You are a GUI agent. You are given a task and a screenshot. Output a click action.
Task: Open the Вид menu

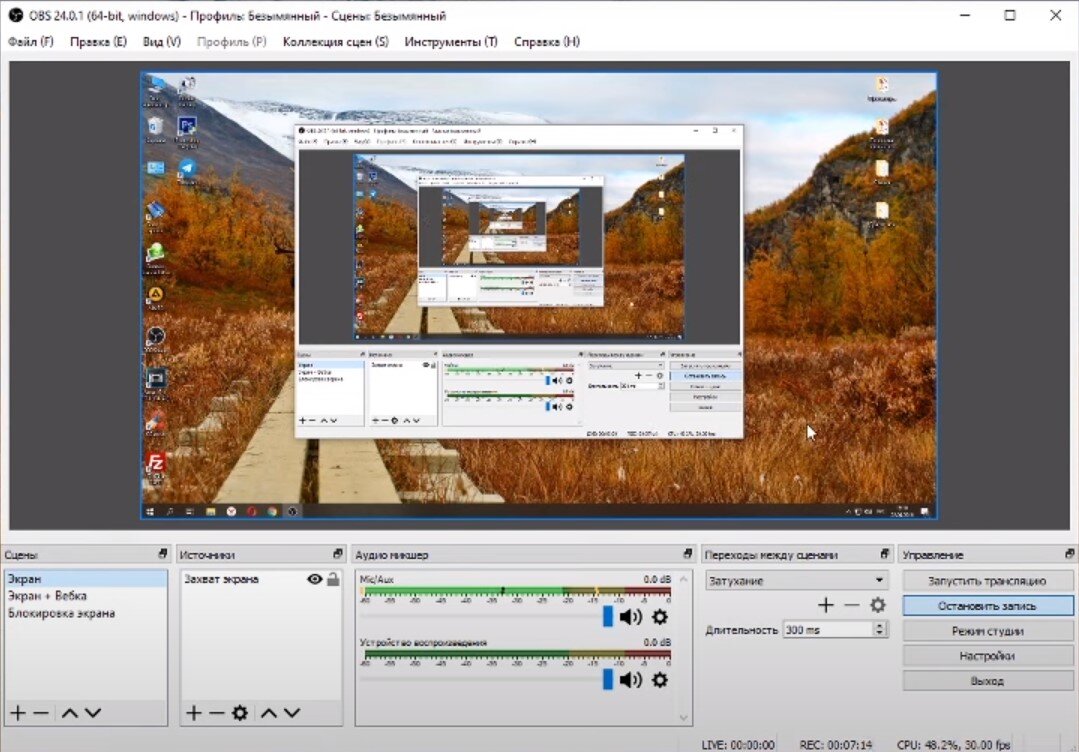coord(162,41)
